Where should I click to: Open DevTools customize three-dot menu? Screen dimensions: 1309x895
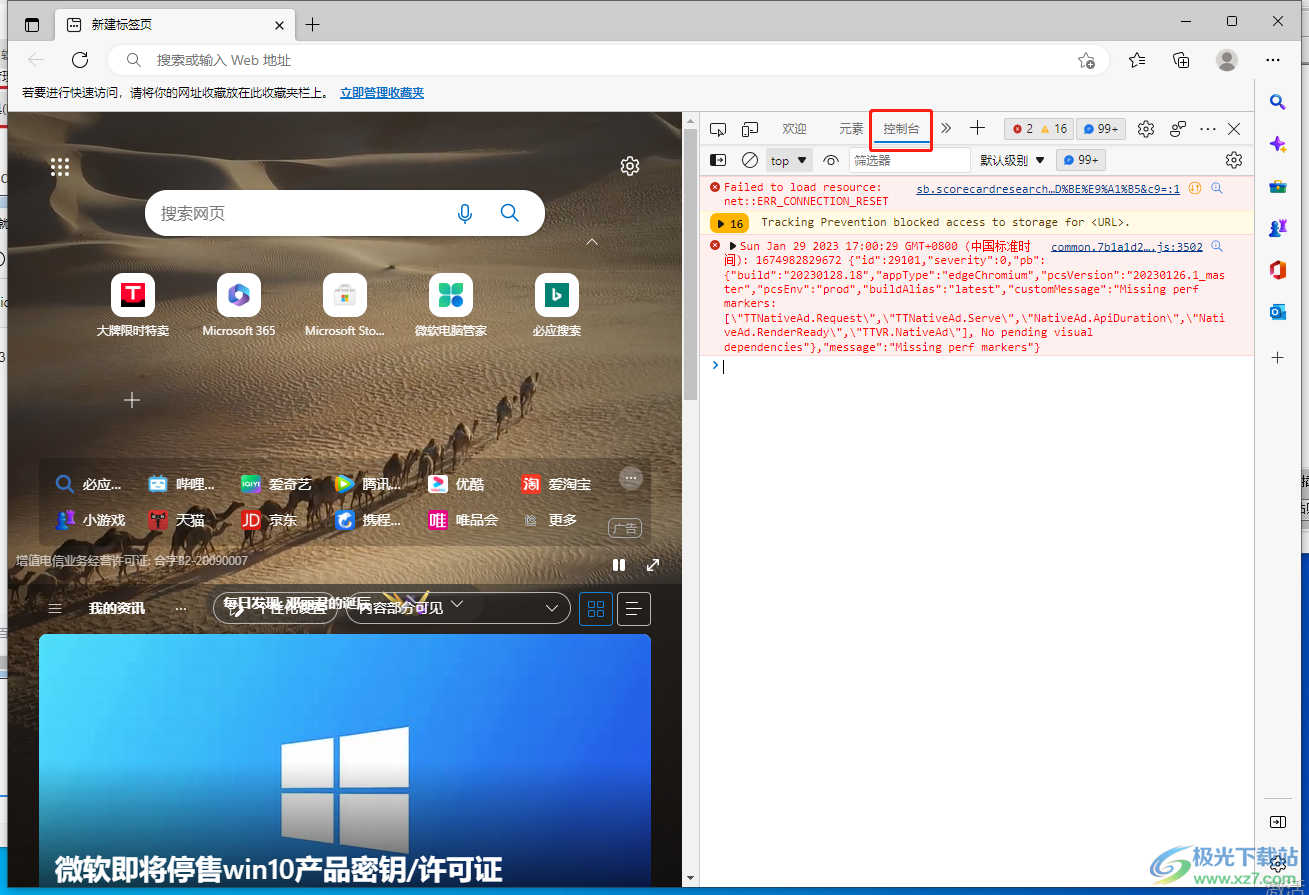[1208, 129]
